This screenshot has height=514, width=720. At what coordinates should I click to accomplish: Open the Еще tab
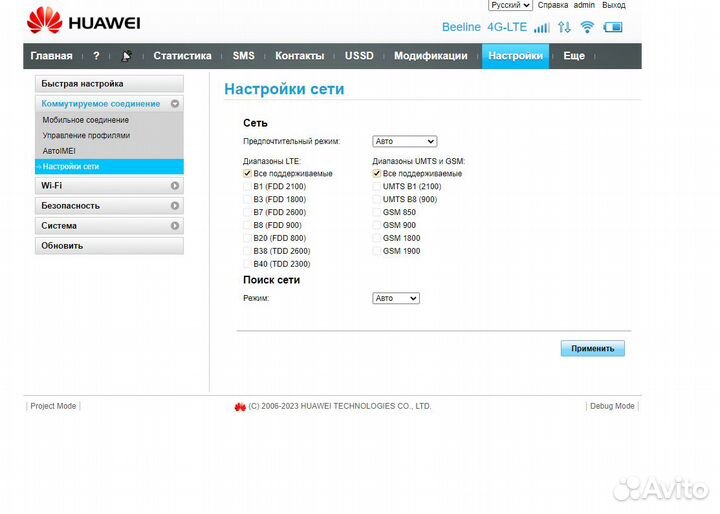574,56
